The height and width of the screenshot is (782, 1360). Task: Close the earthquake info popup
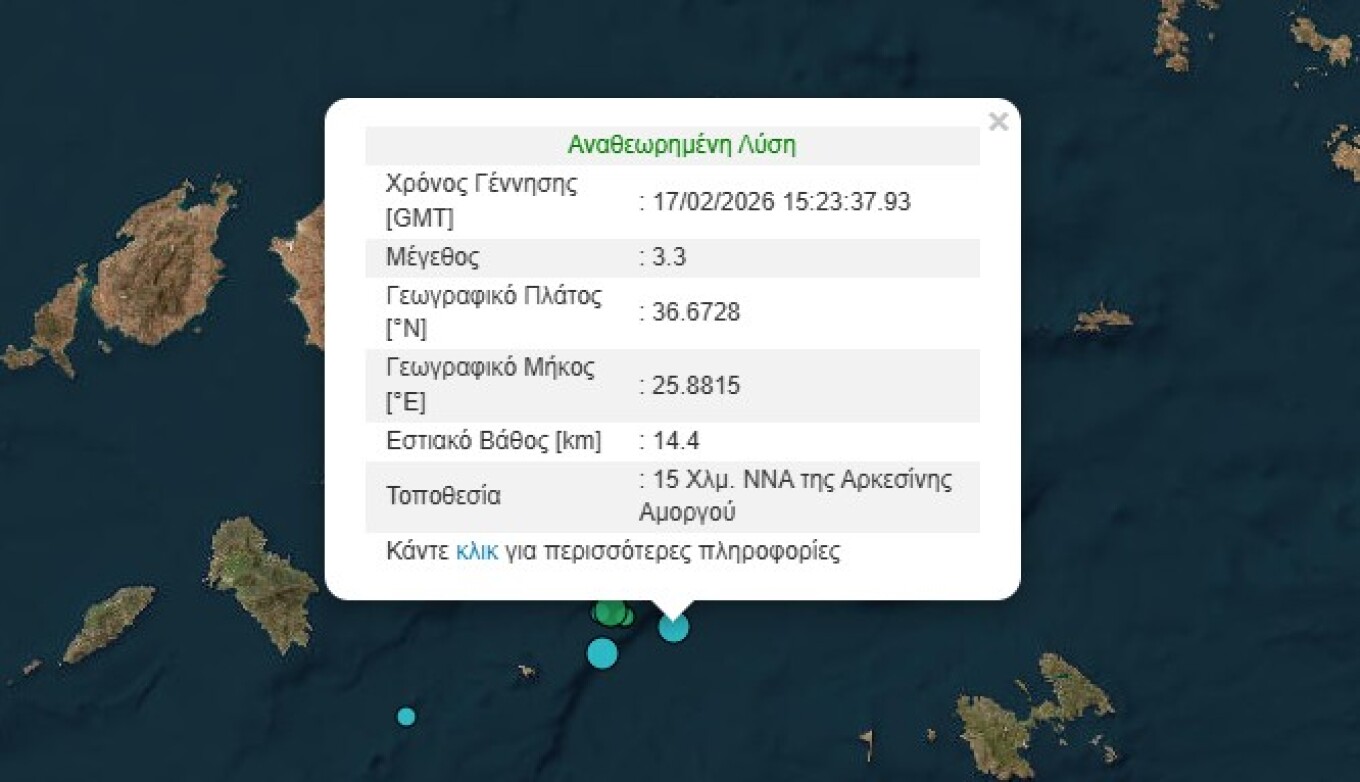click(x=997, y=122)
